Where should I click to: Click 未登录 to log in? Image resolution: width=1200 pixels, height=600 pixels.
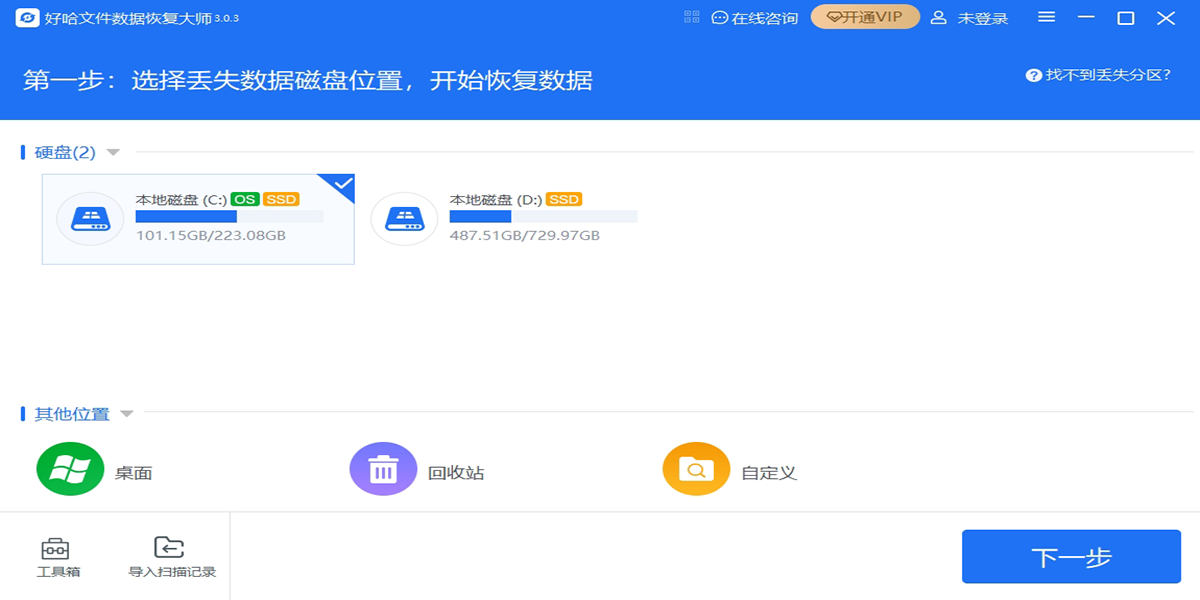(969, 18)
